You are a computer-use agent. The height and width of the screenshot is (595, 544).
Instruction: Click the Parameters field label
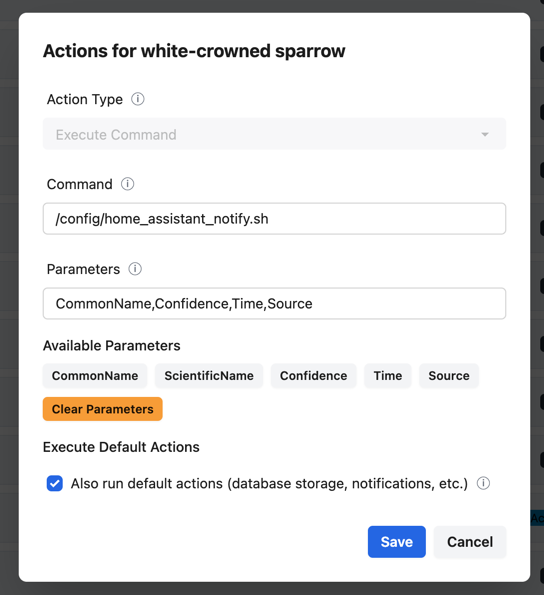(83, 269)
